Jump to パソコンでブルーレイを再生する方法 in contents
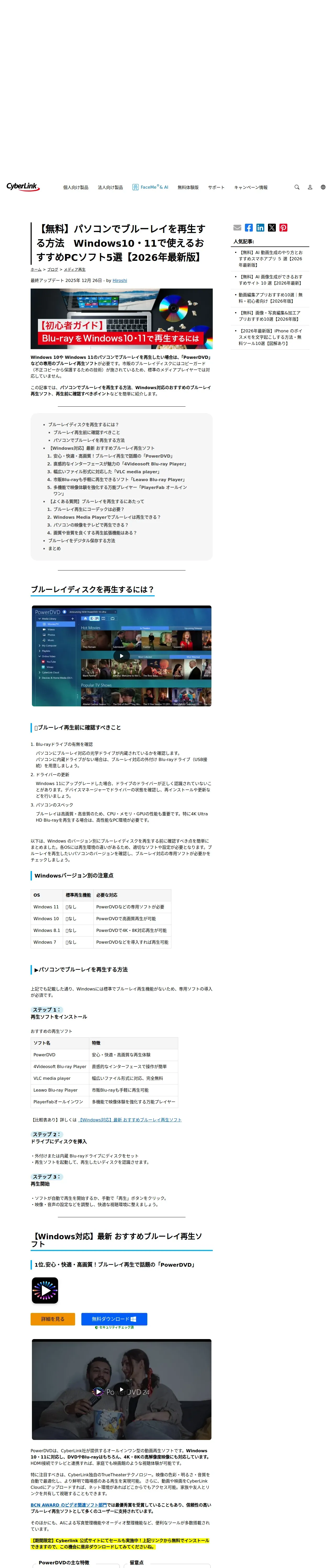 pos(89,440)
